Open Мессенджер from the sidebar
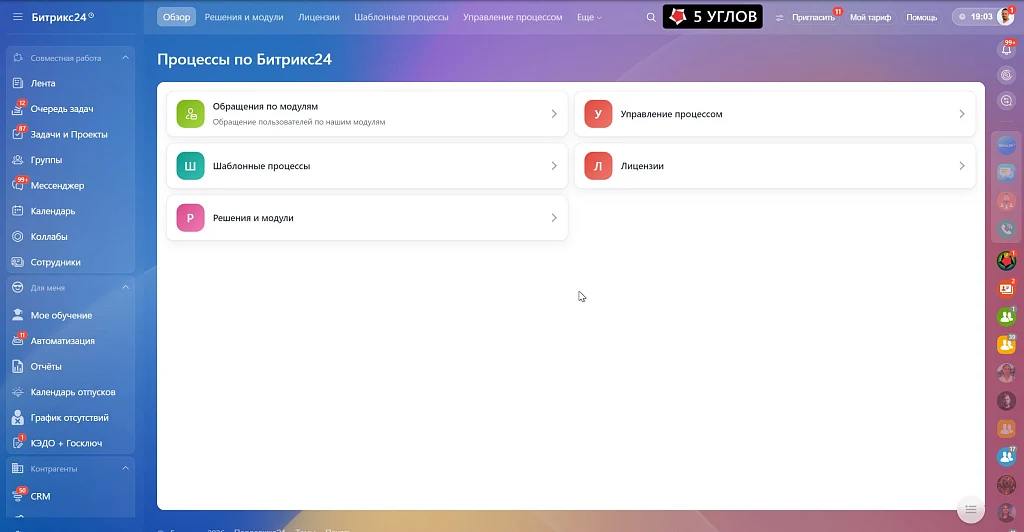The height and width of the screenshot is (532, 1024). pos(57,185)
